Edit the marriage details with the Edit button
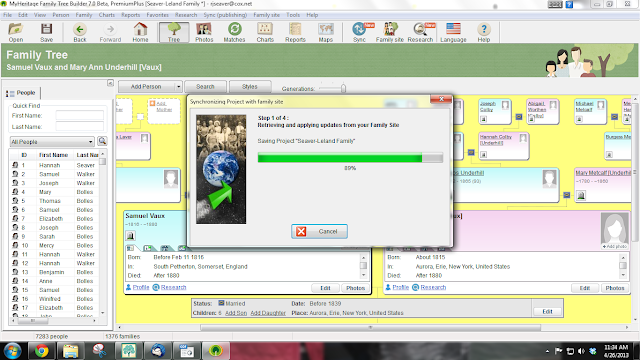This screenshot has height=360, width=640. (x=547, y=311)
